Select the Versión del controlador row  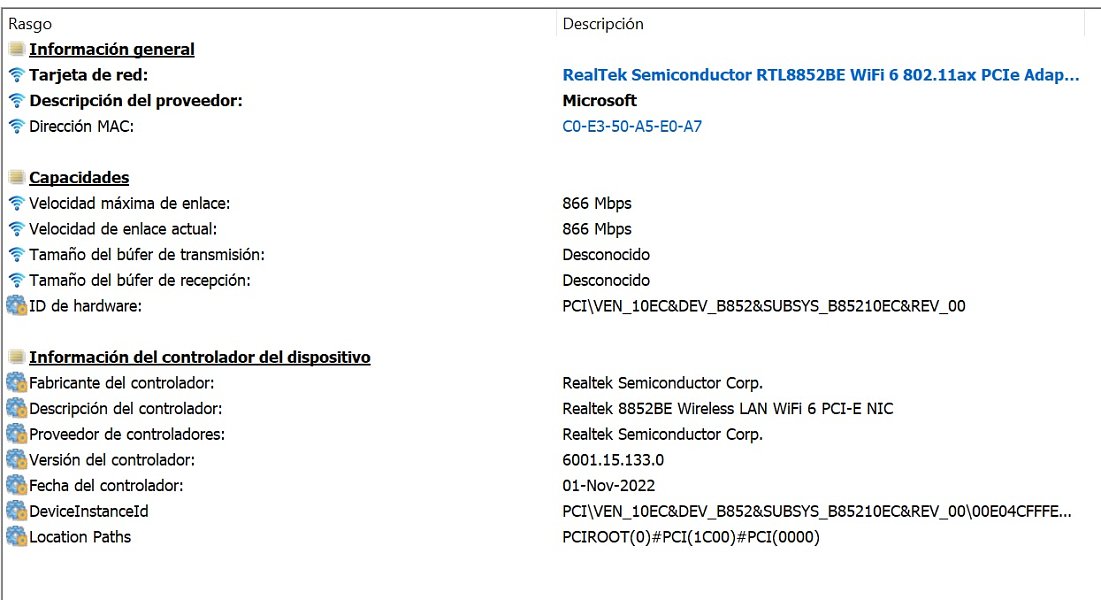[x=550, y=460]
